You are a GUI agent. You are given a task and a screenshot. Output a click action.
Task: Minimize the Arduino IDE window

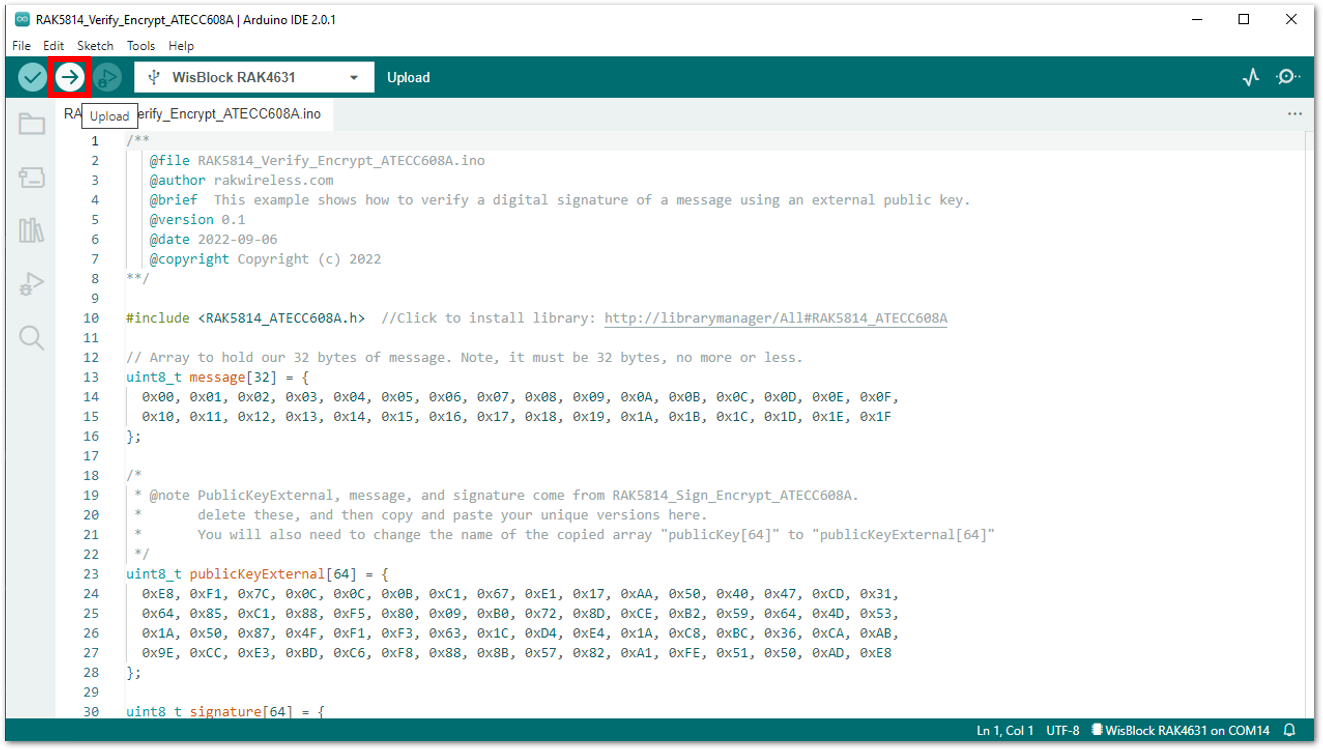(x=1197, y=19)
